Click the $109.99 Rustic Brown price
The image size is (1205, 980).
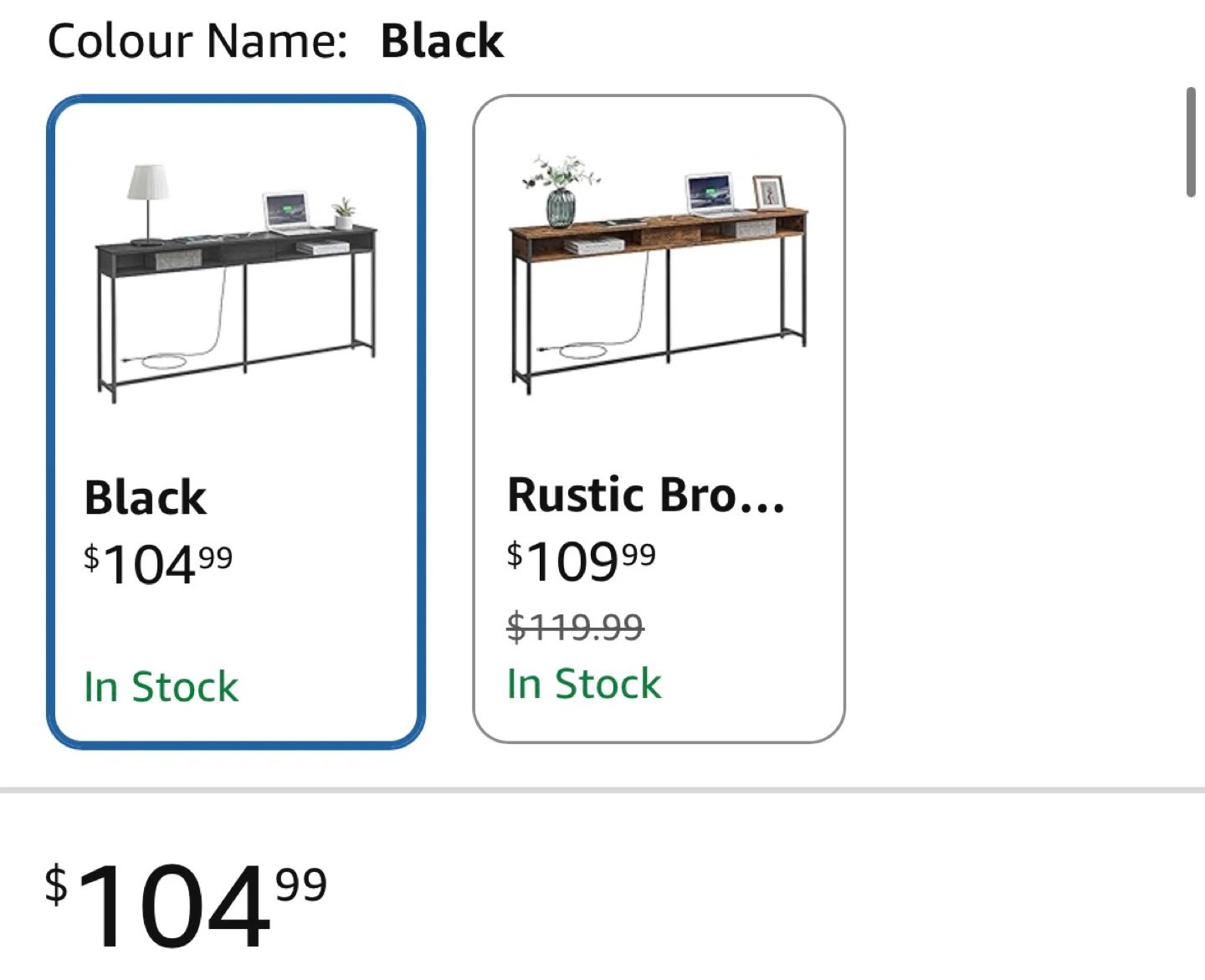click(x=581, y=560)
